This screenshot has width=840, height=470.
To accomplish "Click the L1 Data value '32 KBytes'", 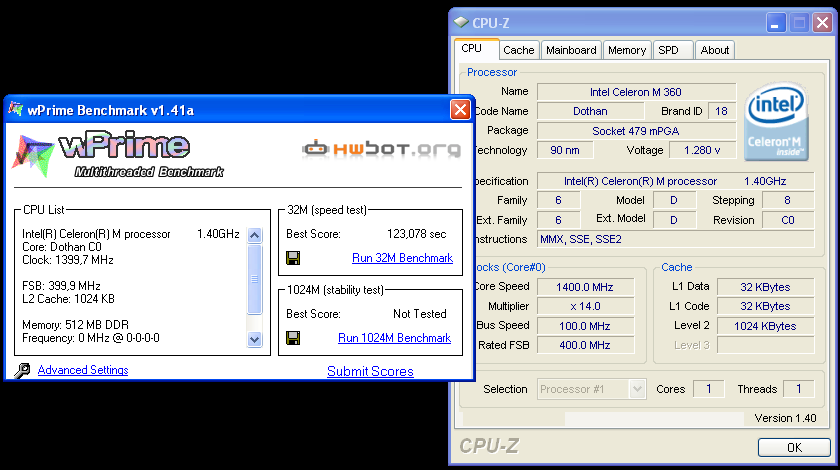I will click(766, 287).
